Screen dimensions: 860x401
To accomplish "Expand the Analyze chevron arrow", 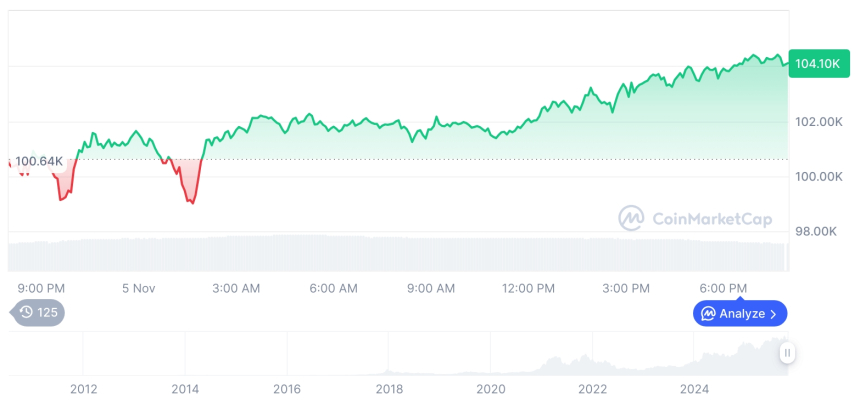I will tap(773, 314).
